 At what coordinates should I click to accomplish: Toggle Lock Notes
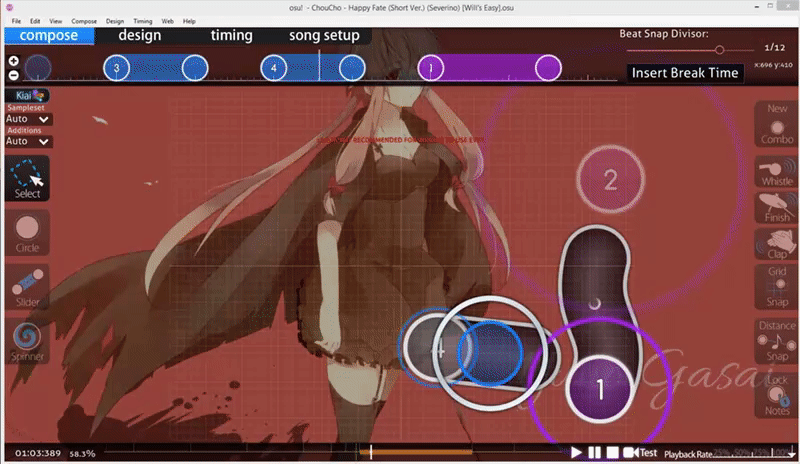[x=777, y=395]
